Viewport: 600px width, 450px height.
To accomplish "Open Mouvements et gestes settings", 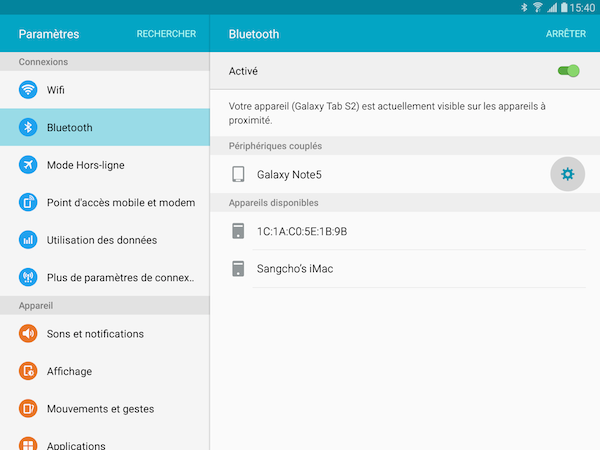I will pyautogui.click(x=105, y=409).
